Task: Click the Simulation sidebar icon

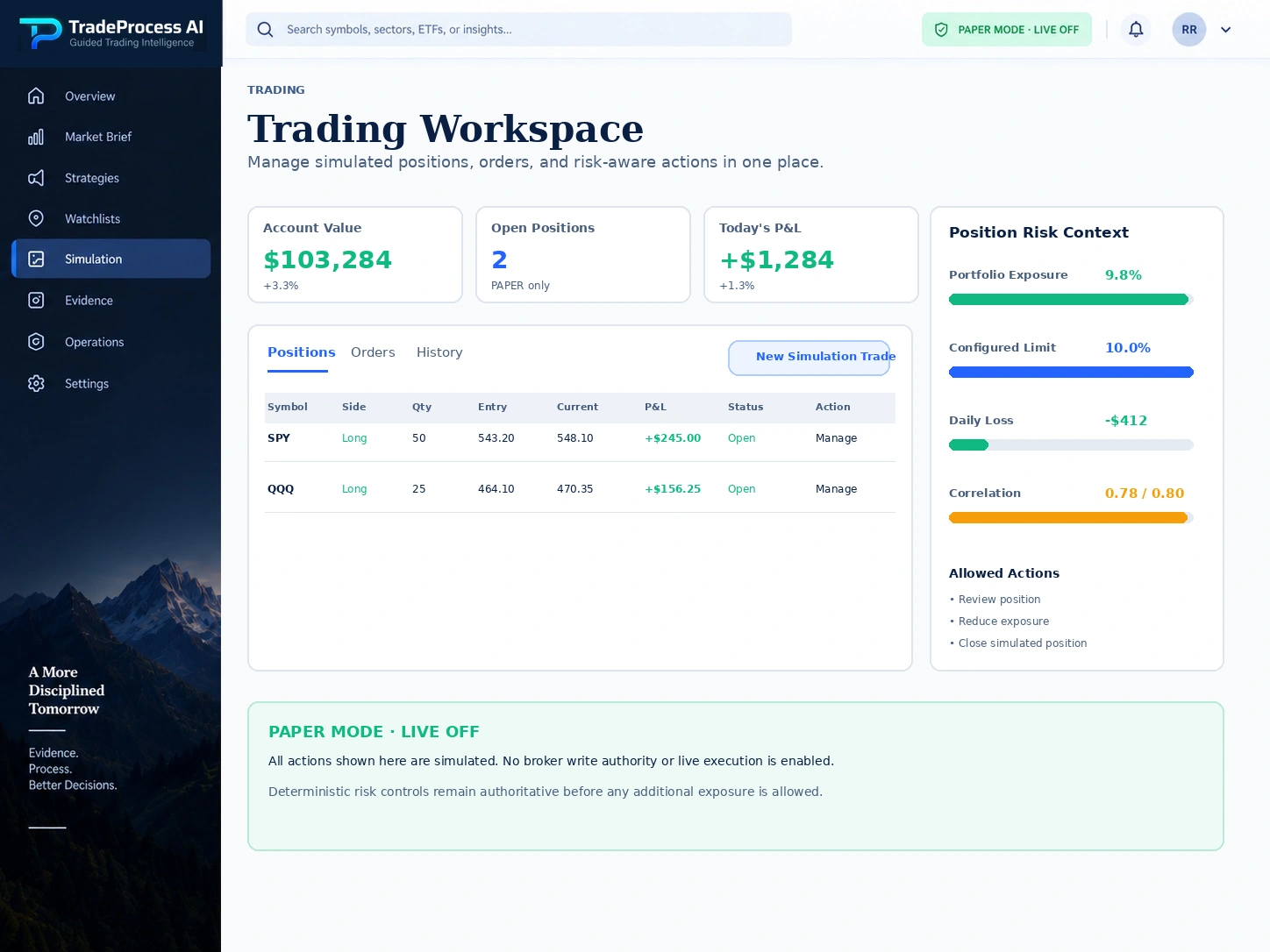Action: 36,259
